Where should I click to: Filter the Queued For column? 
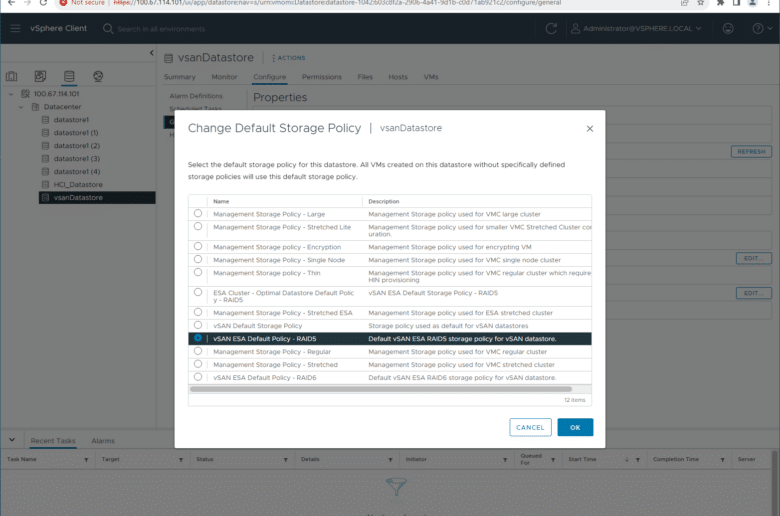(553, 460)
